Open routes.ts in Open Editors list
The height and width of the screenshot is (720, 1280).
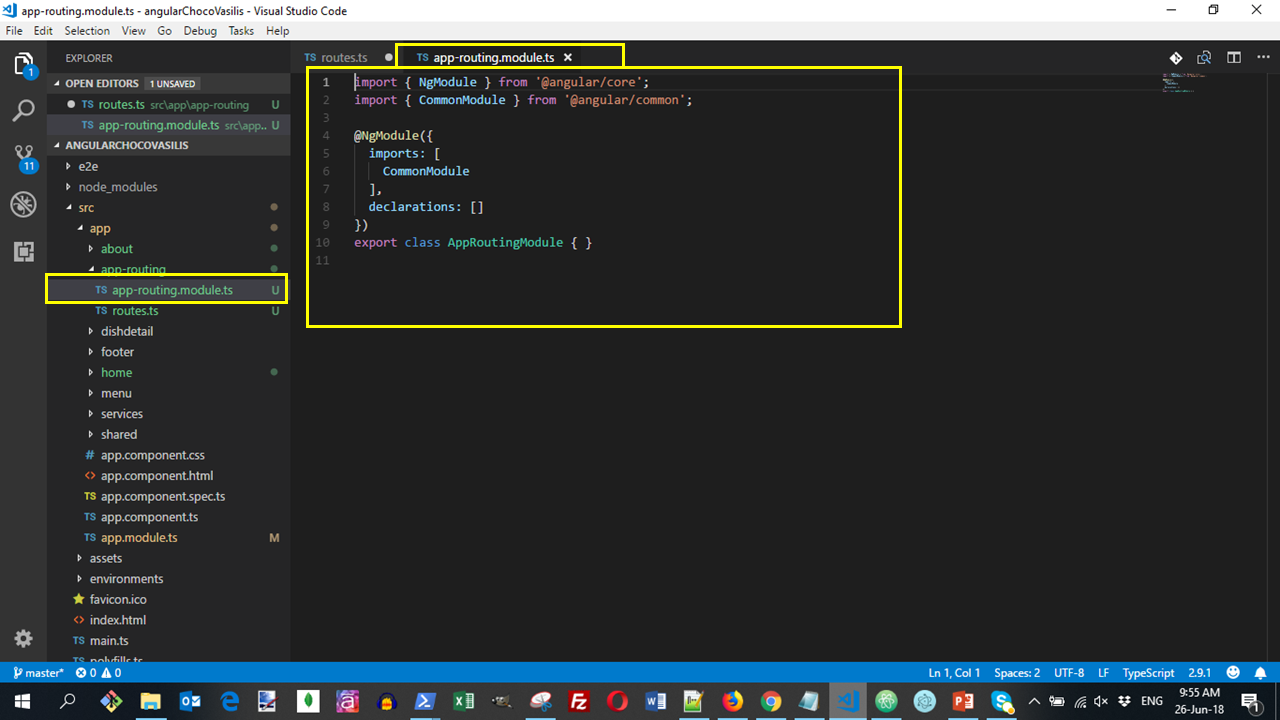tap(168, 104)
